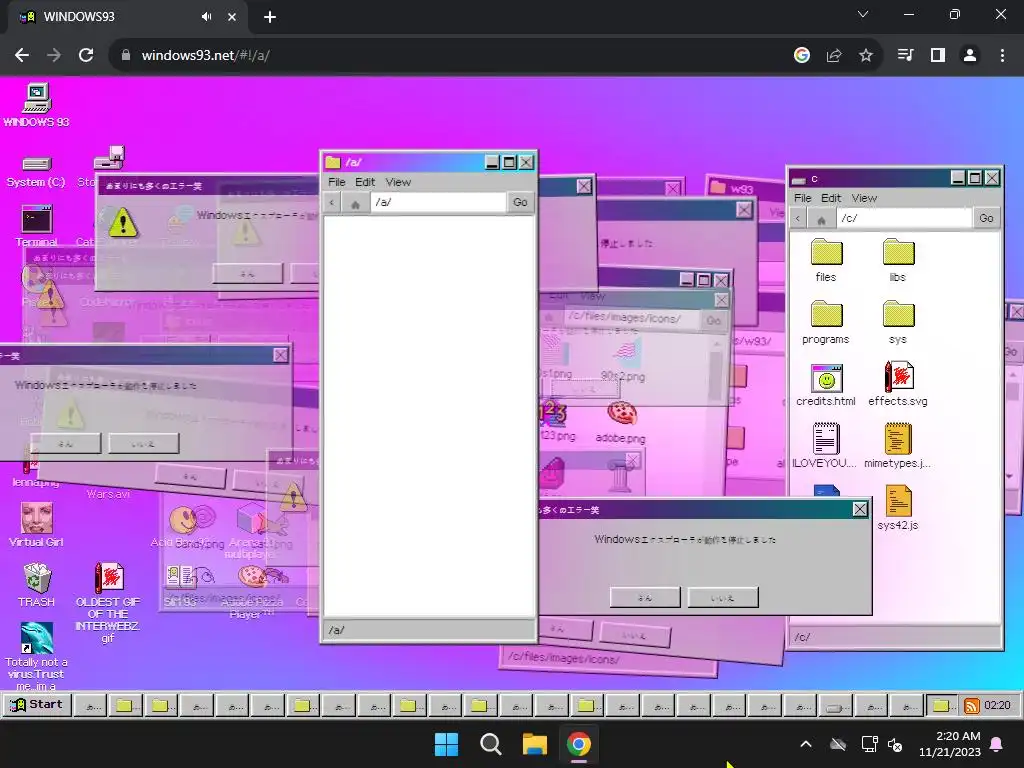Screen dimensions: 1024x768
Task: Click Go in the c window
Action: tap(986, 218)
